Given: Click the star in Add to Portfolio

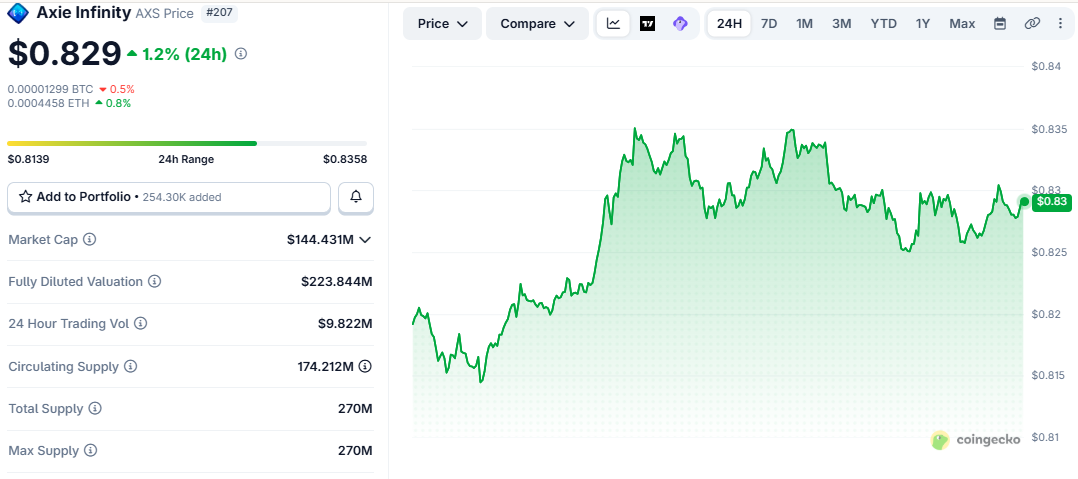Looking at the screenshot, I should (25, 197).
